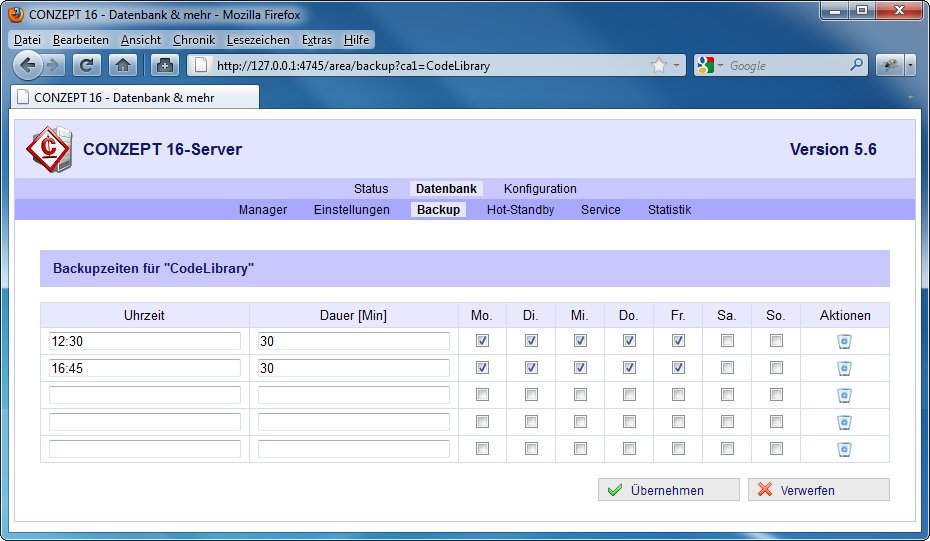The image size is (930, 541).
Task: Click the Uhrzeit field containing 16:45
Action: [x=145, y=368]
